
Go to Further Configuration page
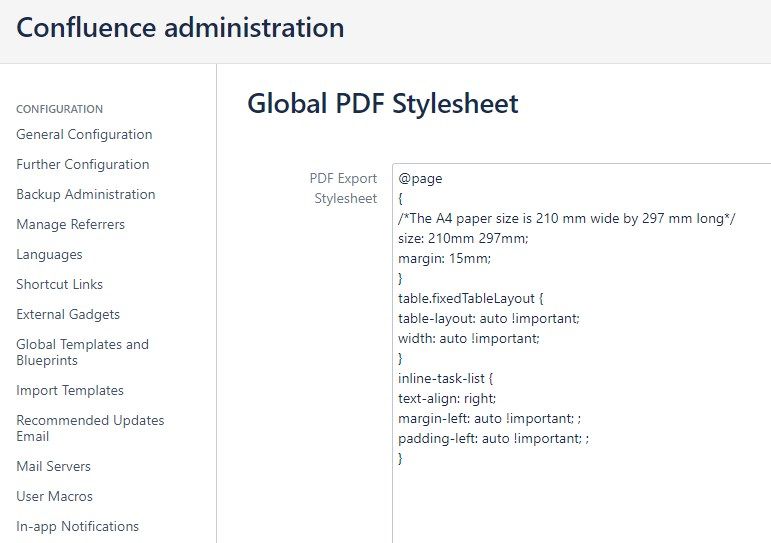click(x=83, y=164)
